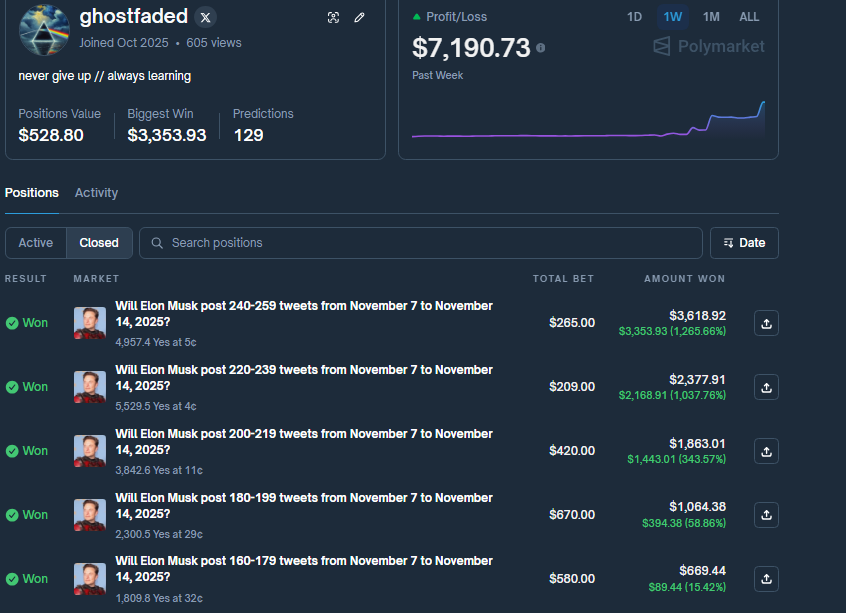
Task: Click the $670.00 total bet
Action: point(572,515)
